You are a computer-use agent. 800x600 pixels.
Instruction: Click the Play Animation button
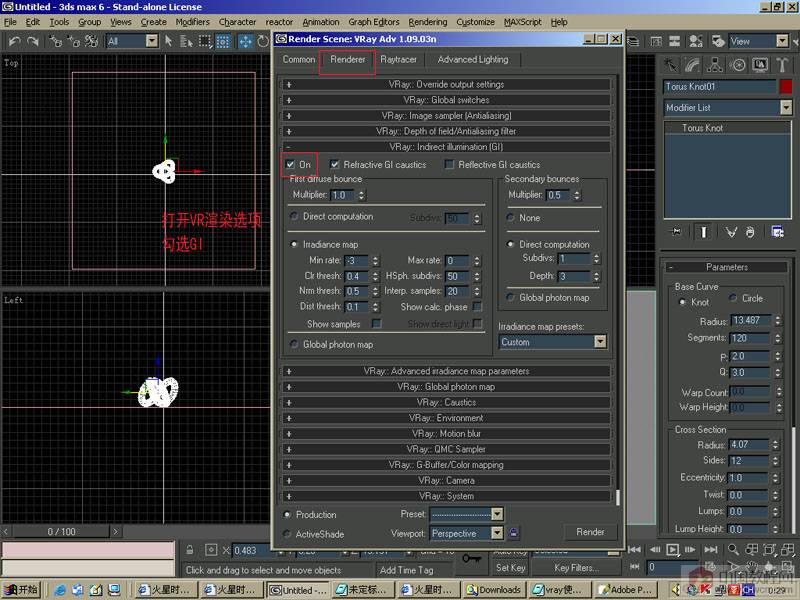pyautogui.click(x=672, y=549)
